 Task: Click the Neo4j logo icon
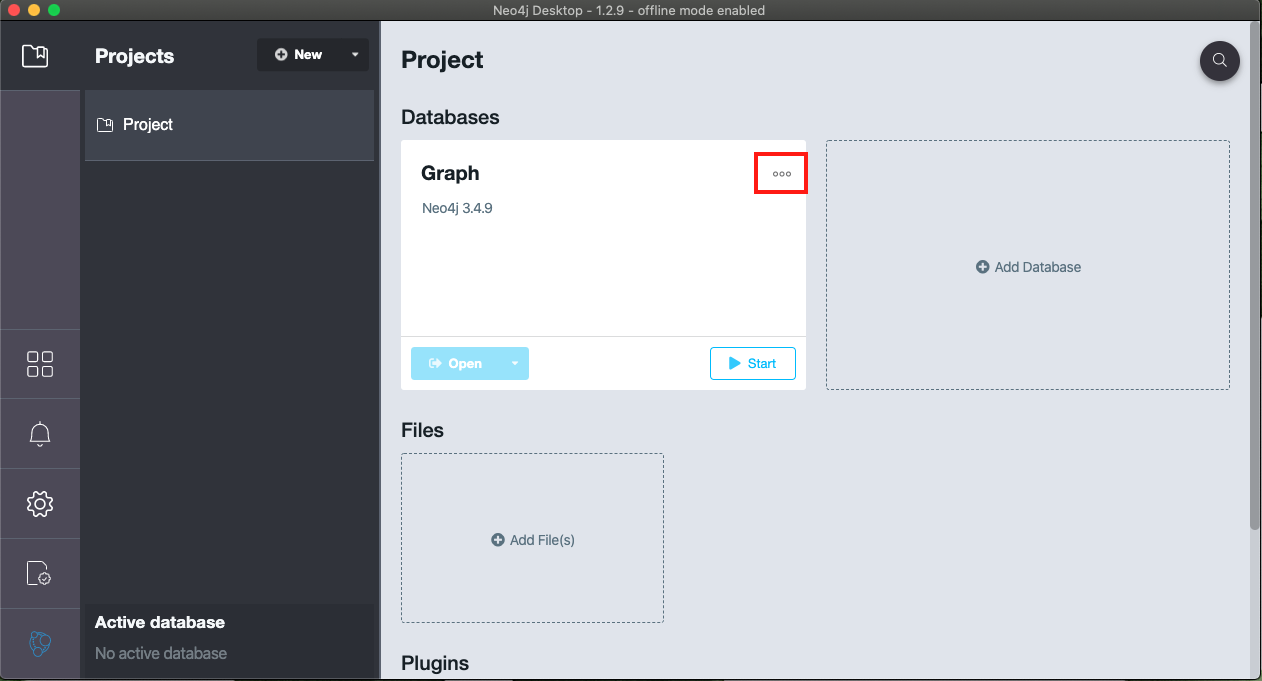[x=40, y=644]
